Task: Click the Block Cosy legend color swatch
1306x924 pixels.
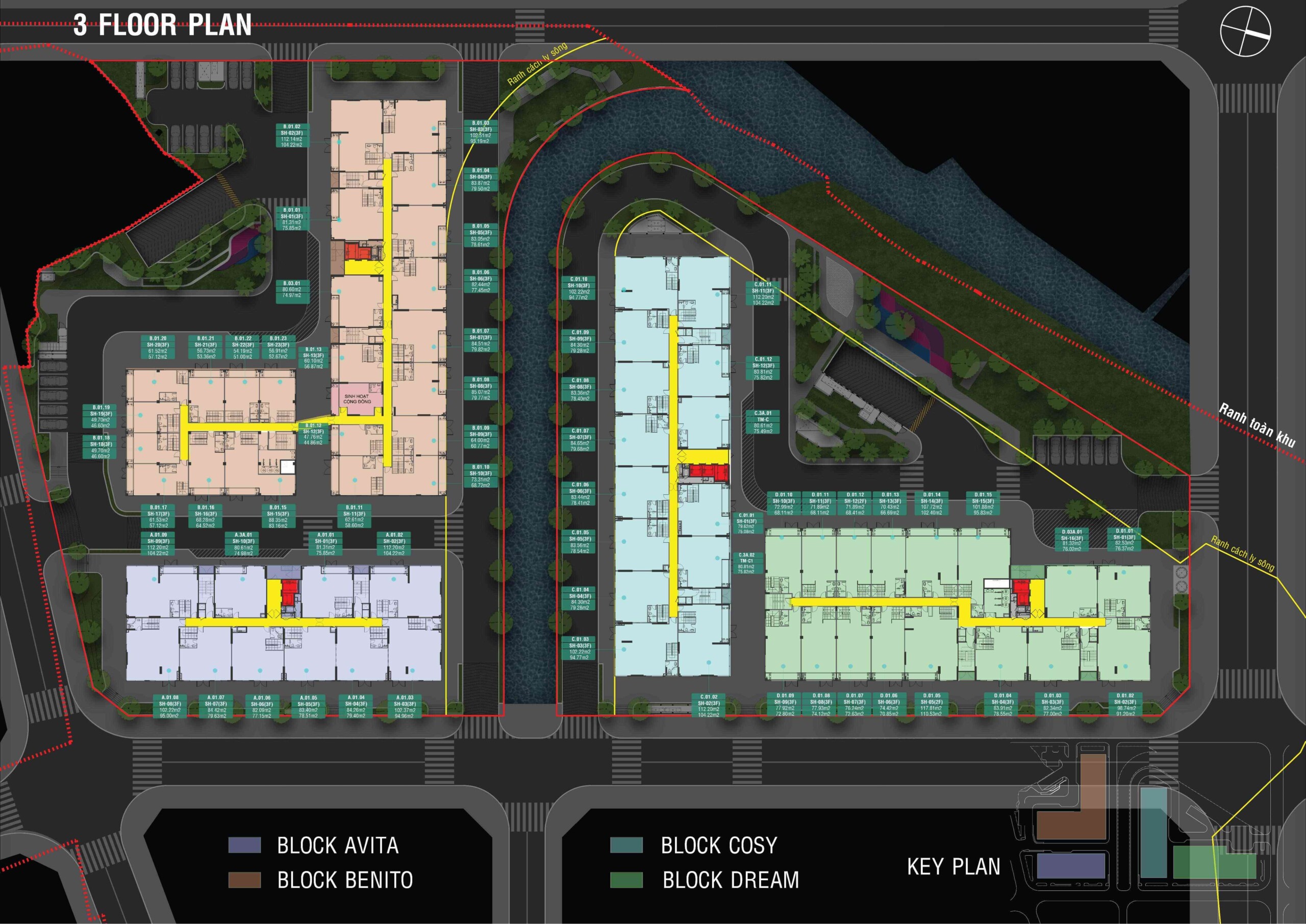Action: pyautogui.click(x=626, y=845)
